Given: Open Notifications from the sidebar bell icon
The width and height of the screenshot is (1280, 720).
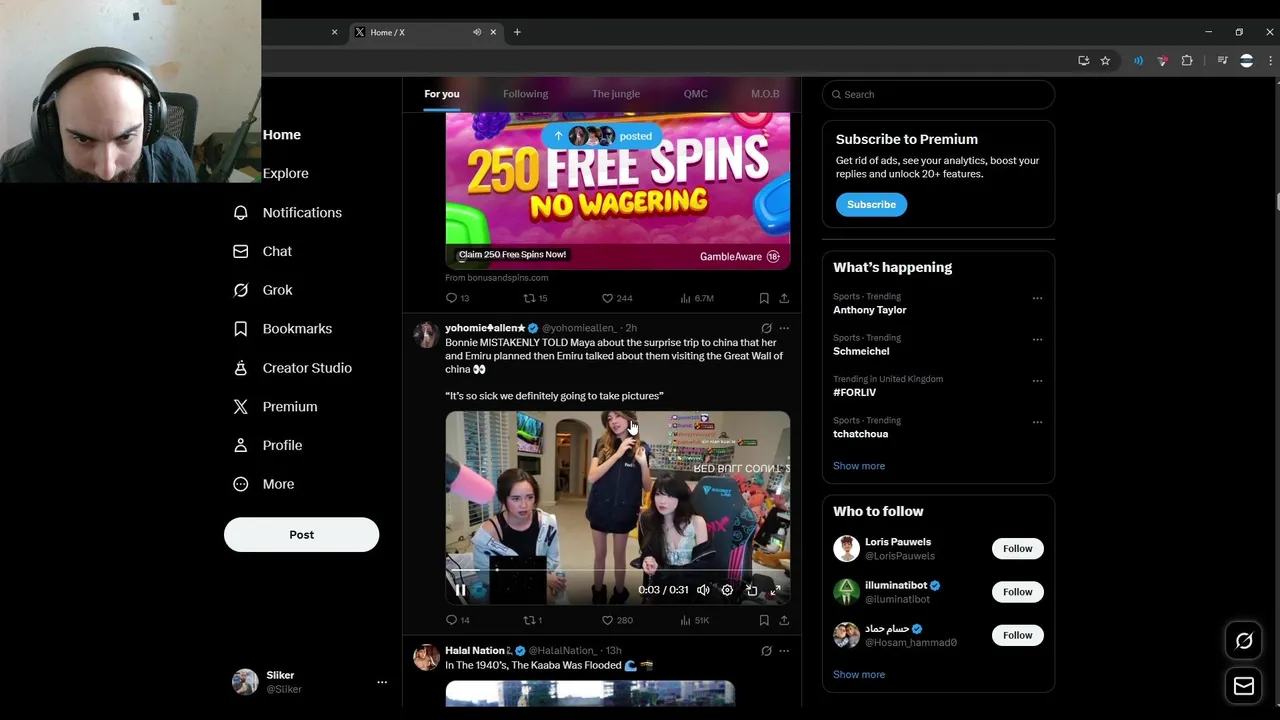Looking at the screenshot, I should [240, 212].
